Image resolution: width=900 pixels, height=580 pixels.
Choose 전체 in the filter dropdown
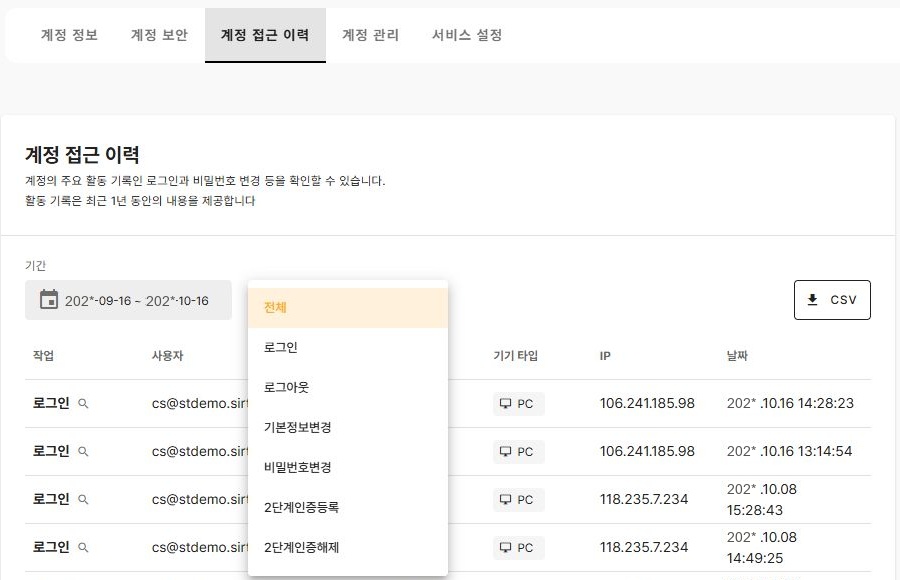348,308
